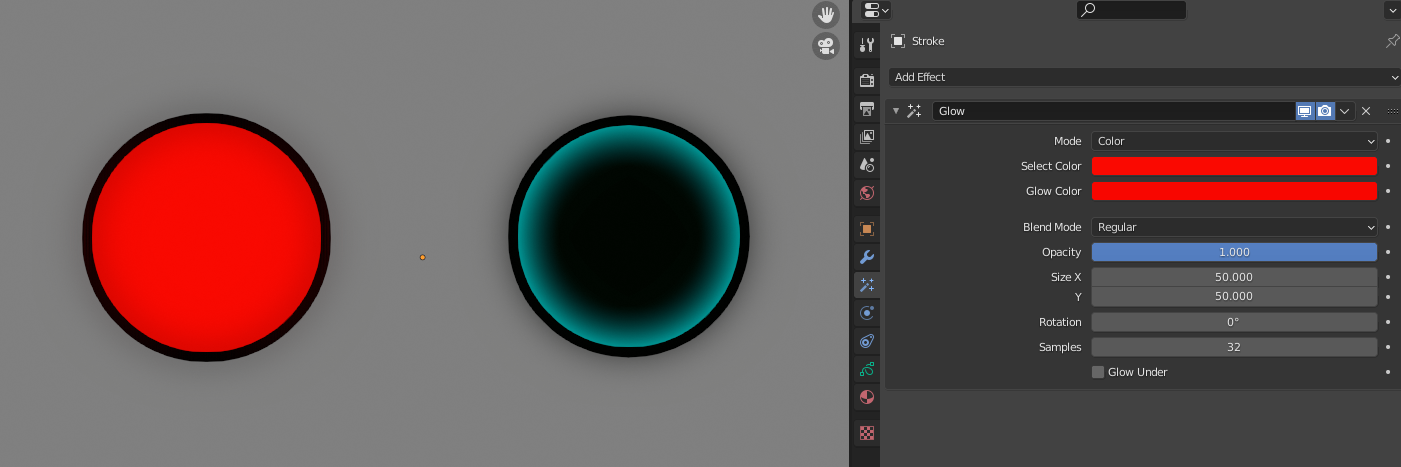Activate the viewport pan hand tool
The height and width of the screenshot is (467, 1401).
[826, 14]
